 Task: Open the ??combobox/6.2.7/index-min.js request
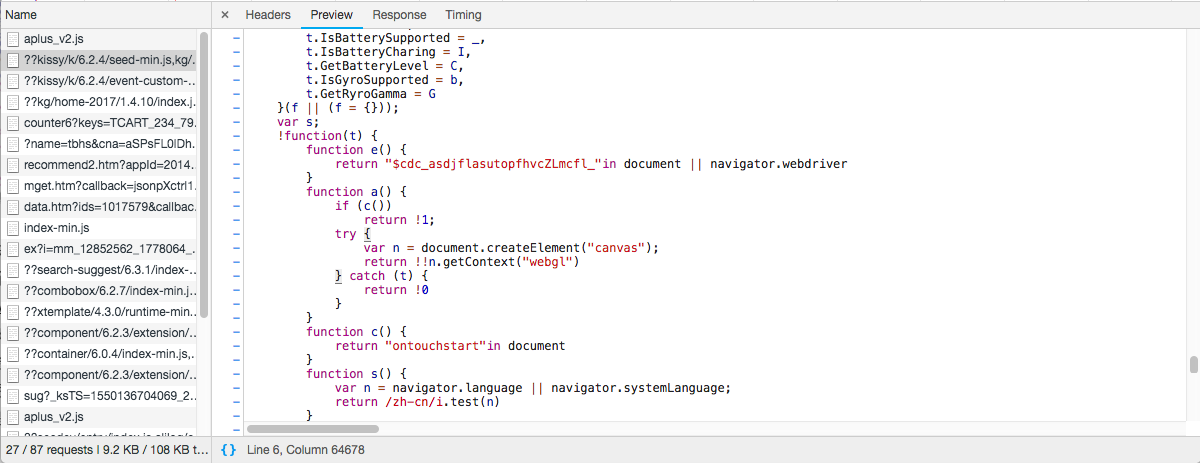click(x=109, y=291)
